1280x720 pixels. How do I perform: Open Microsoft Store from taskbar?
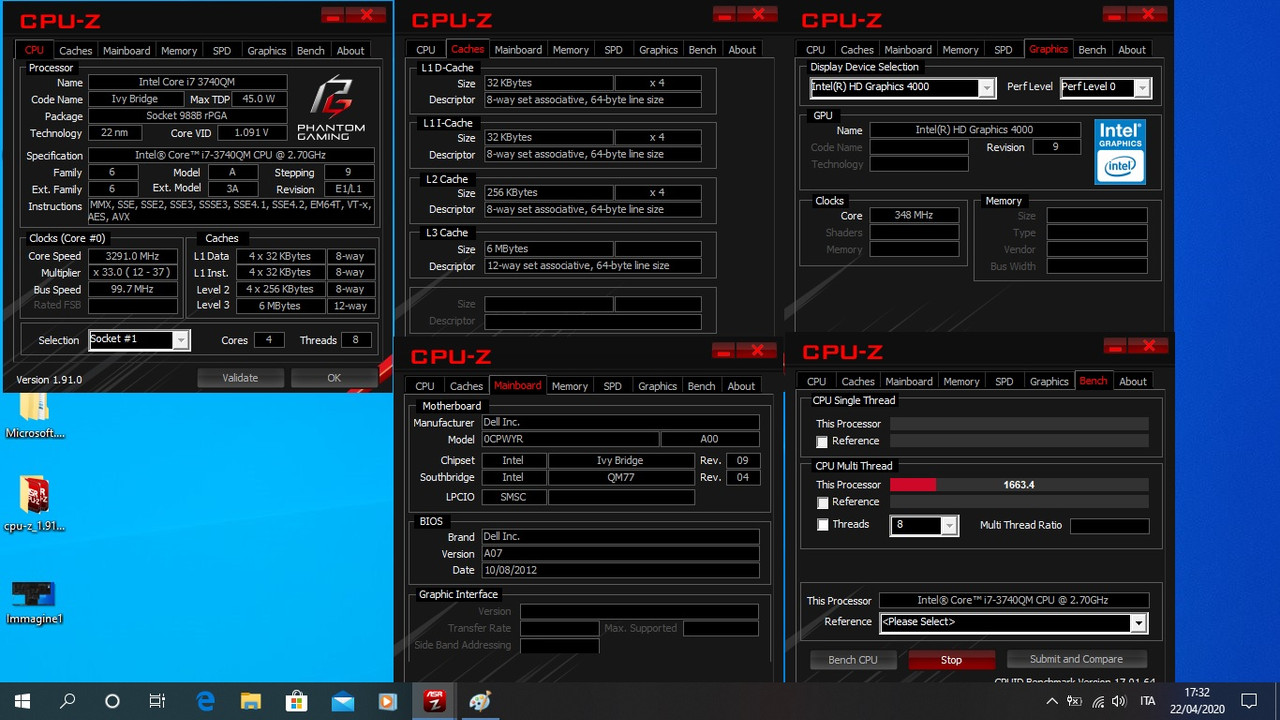point(297,701)
